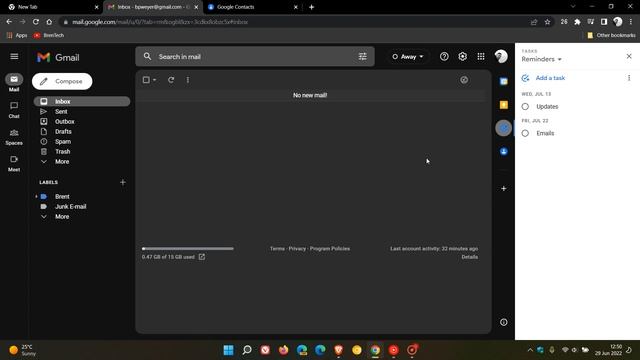
Task: Open the Windows Start menu
Action: 229,350
